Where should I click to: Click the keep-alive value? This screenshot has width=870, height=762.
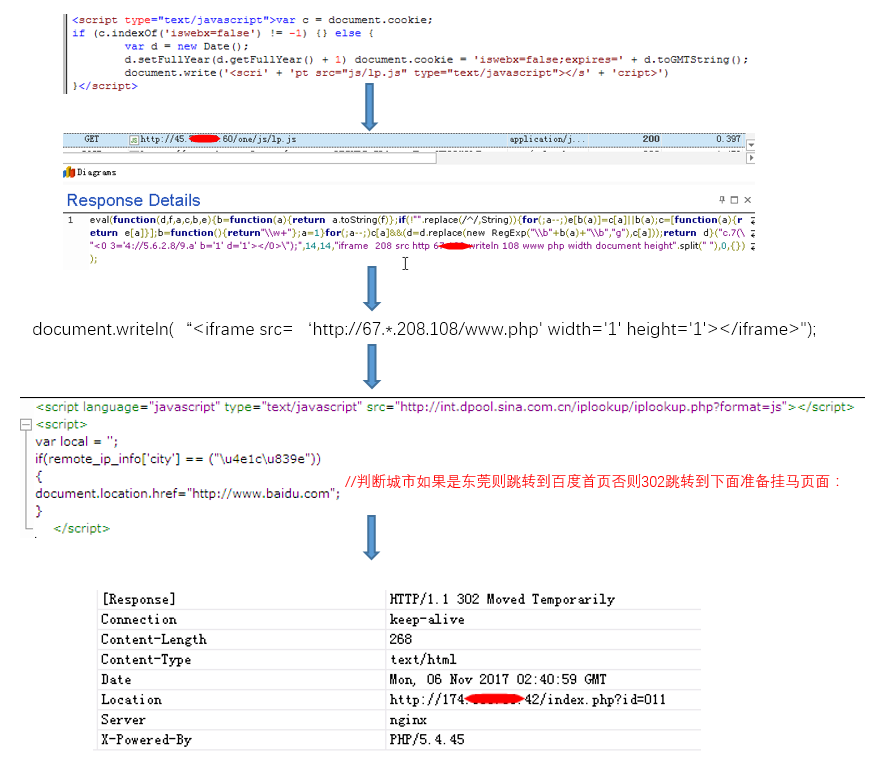[x=427, y=619]
